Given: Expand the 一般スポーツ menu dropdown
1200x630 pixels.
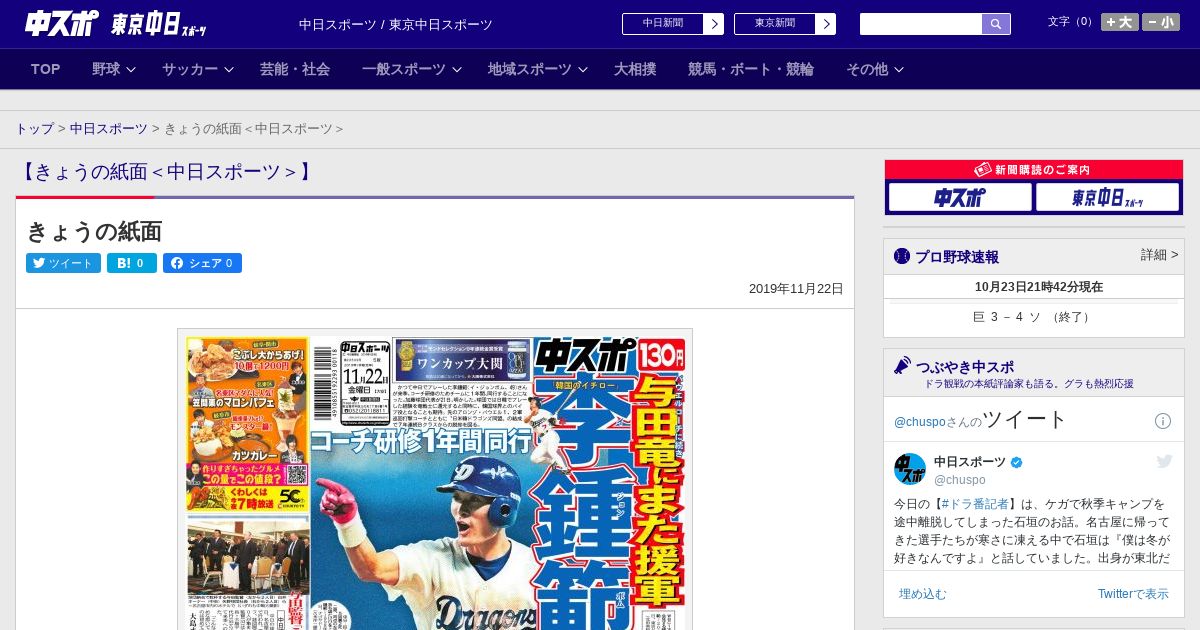Looking at the screenshot, I should coord(412,69).
